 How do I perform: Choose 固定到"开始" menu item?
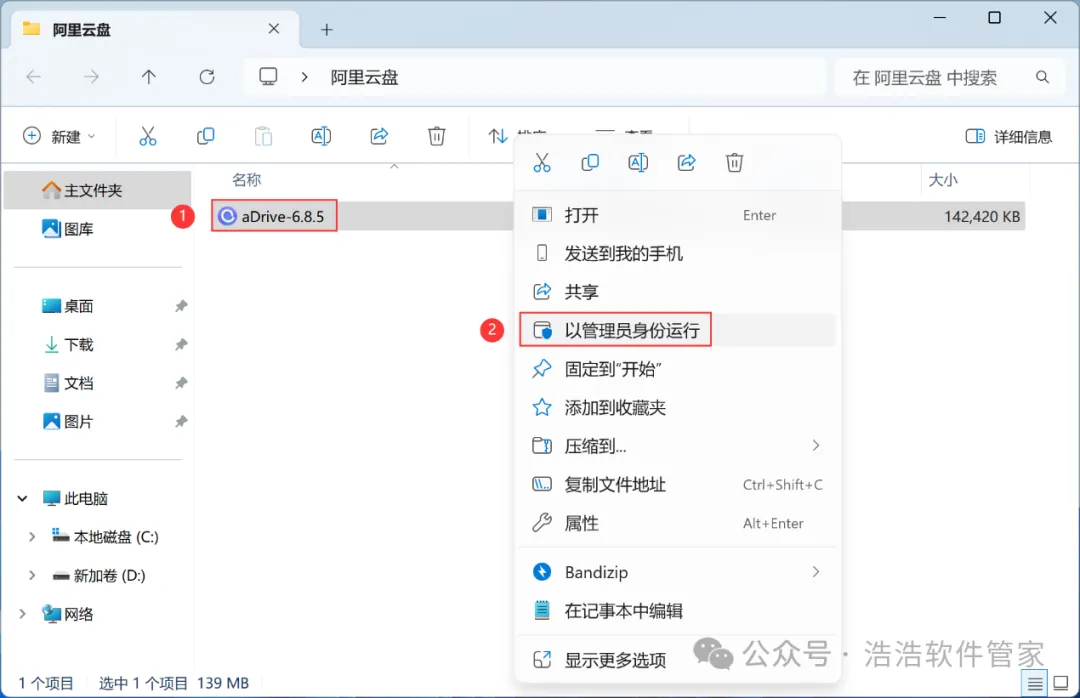[678, 369]
